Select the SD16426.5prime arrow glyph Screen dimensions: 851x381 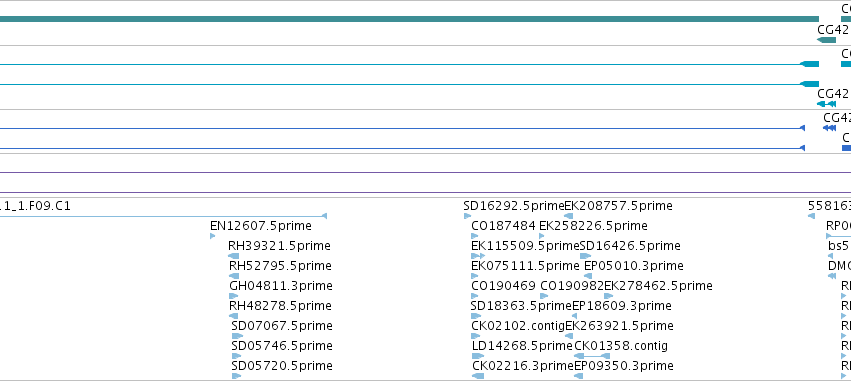[586, 256]
